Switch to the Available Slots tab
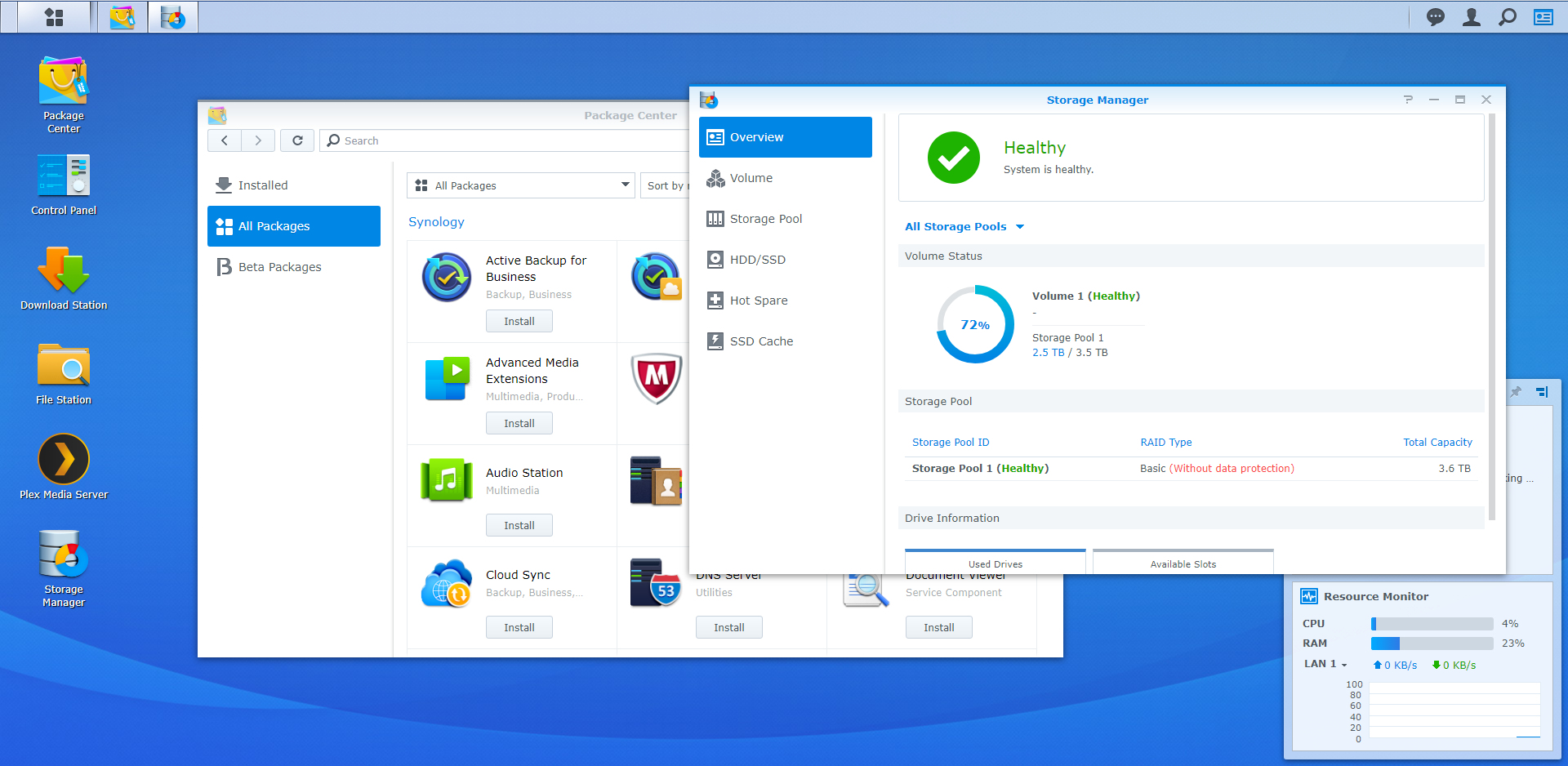Viewport: 1568px width, 766px height. 1183,563
